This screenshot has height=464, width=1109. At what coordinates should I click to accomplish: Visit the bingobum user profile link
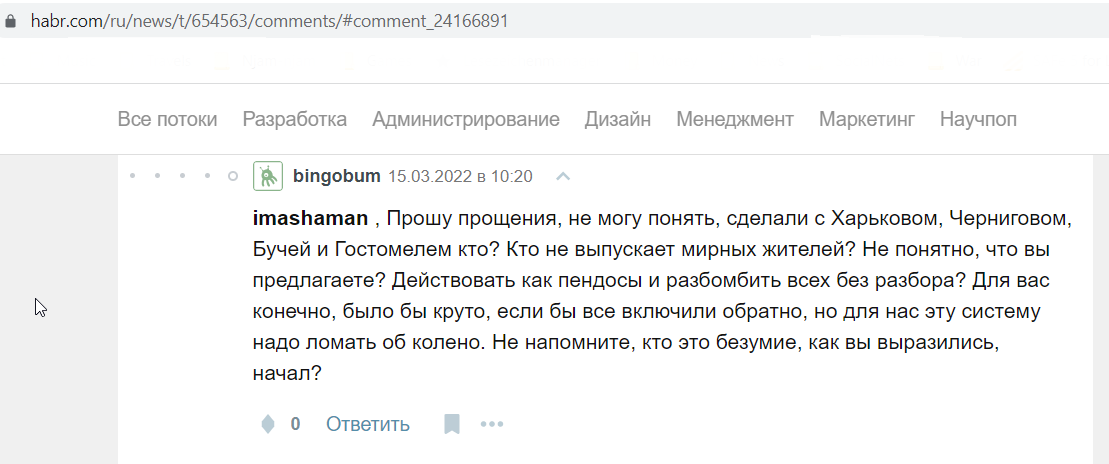pos(337,176)
